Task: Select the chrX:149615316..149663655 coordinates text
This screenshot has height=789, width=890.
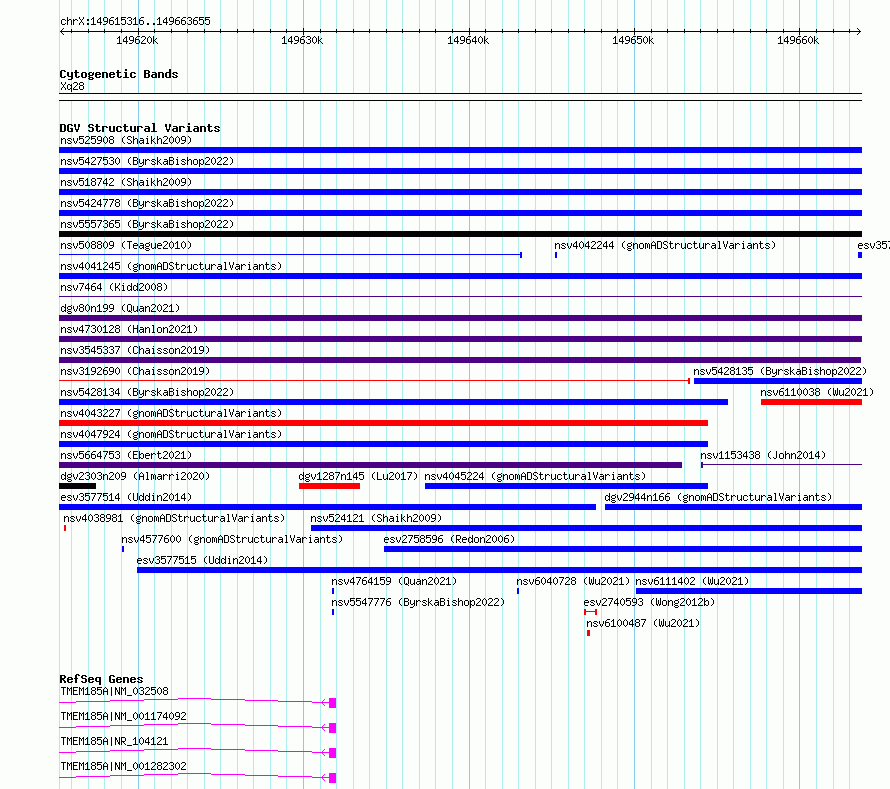Action: [x=135, y=21]
